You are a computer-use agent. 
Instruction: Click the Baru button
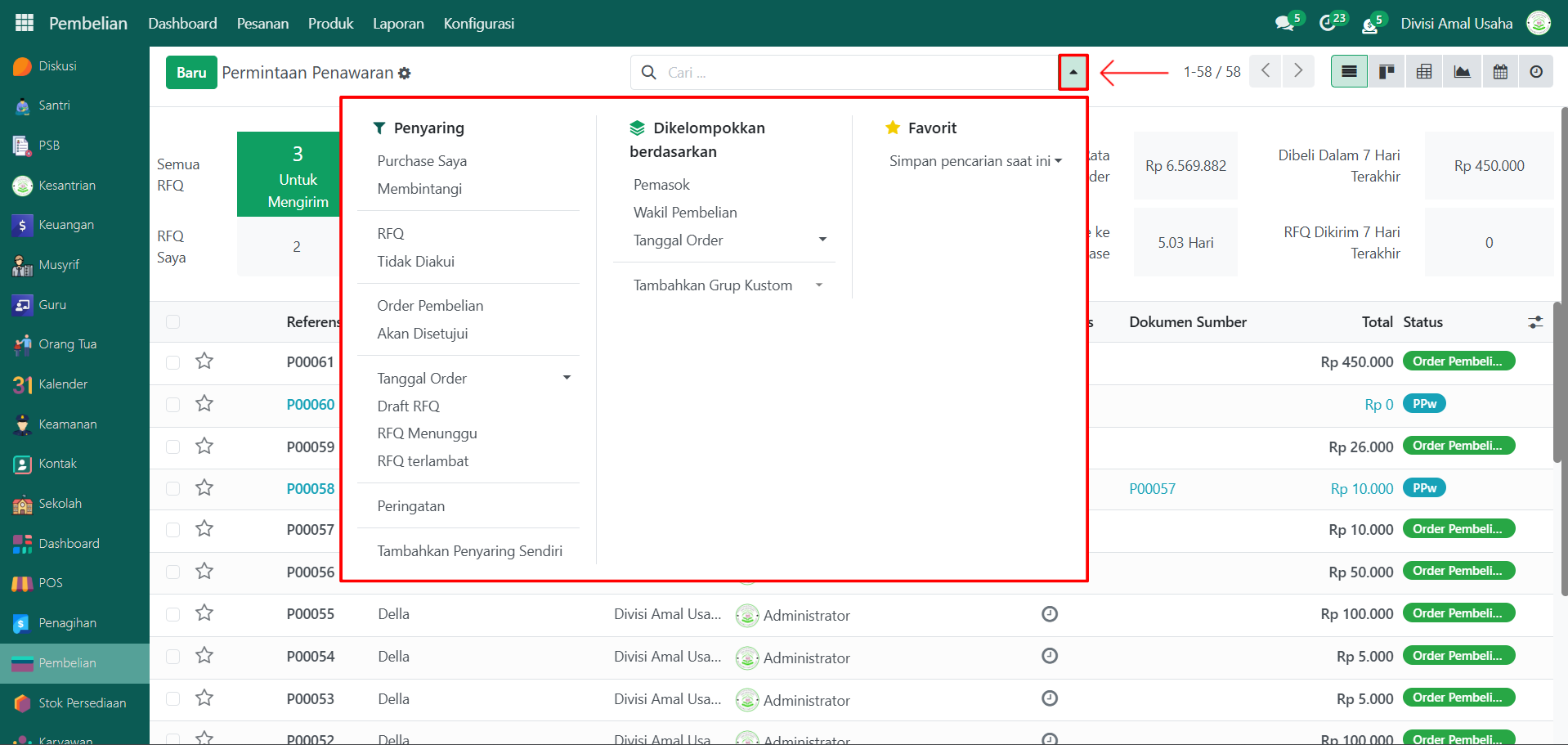click(x=191, y=73)
